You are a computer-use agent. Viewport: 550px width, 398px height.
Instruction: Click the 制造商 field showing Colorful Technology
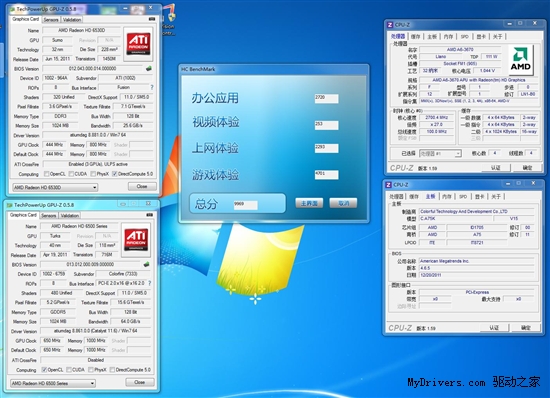(477, 211)
